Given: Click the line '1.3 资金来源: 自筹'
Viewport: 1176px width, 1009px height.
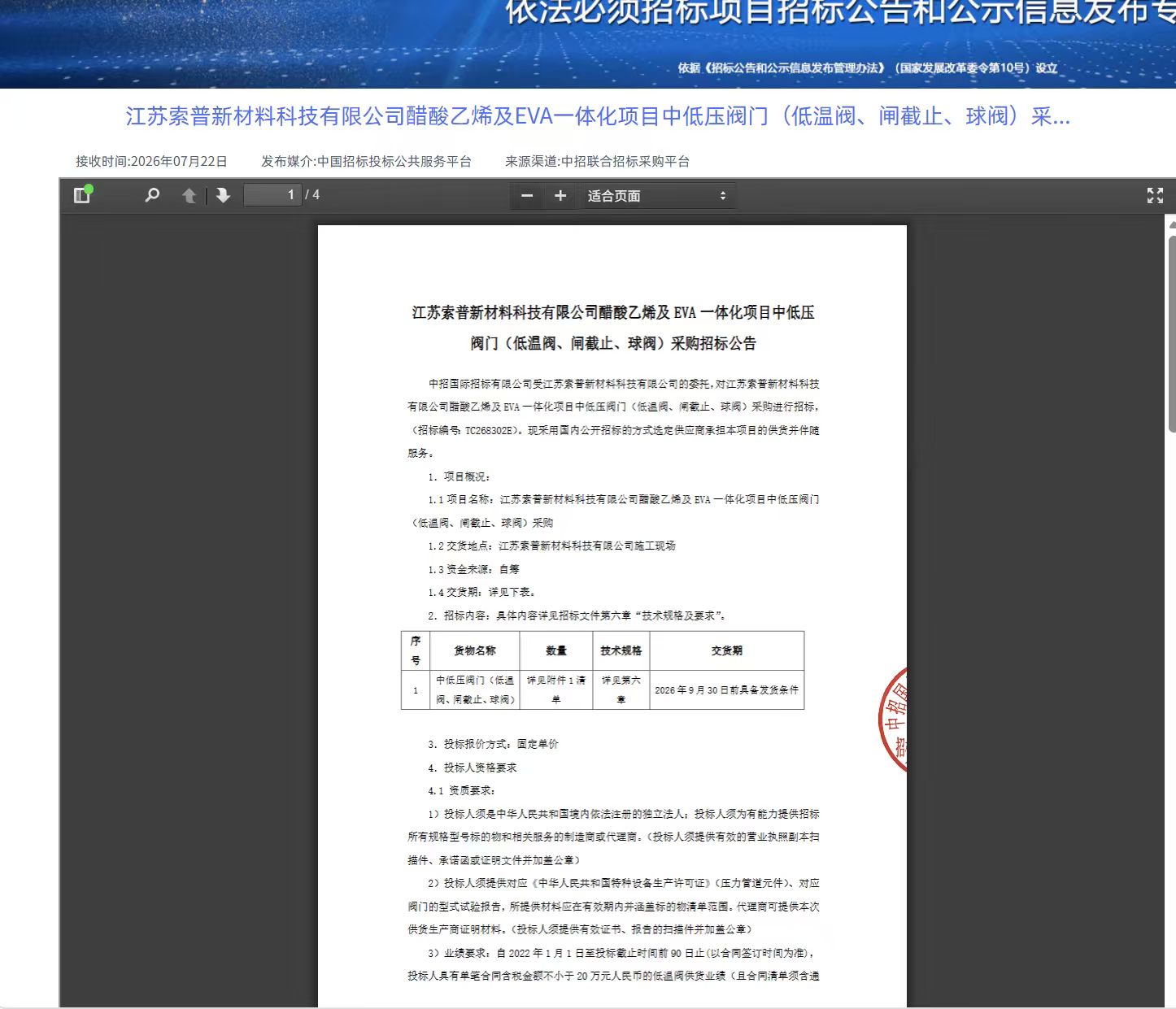Looking at the screenshot, I should pos(474,569).
